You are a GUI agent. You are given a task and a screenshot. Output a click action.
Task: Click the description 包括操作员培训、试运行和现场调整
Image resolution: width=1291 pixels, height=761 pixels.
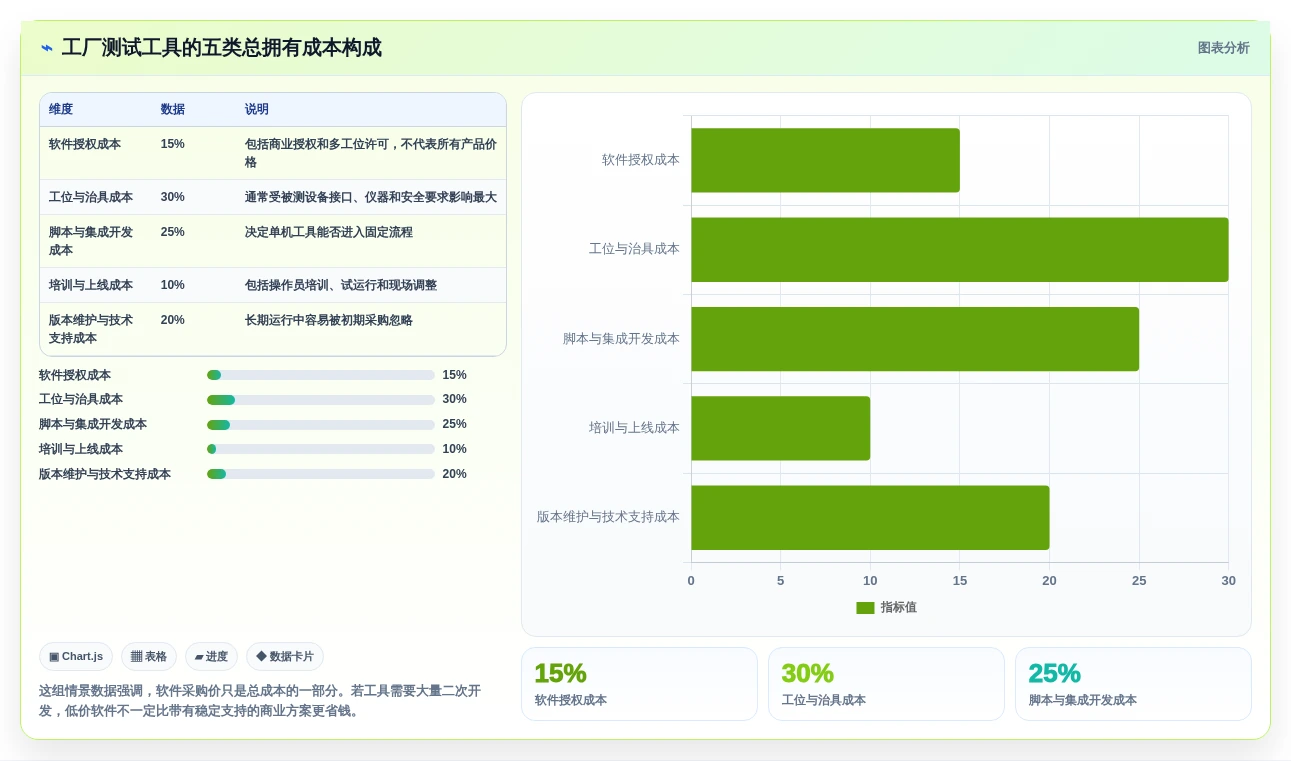tap(341, 285)
